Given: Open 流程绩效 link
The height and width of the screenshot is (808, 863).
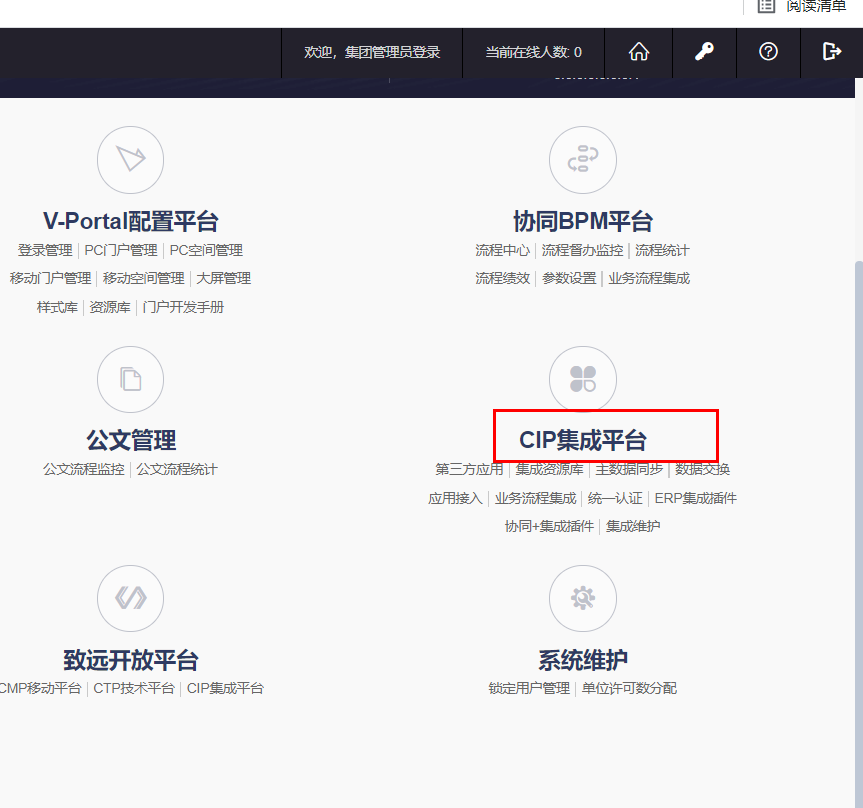Looking at the screenshot, I should [x=502, y=279].
